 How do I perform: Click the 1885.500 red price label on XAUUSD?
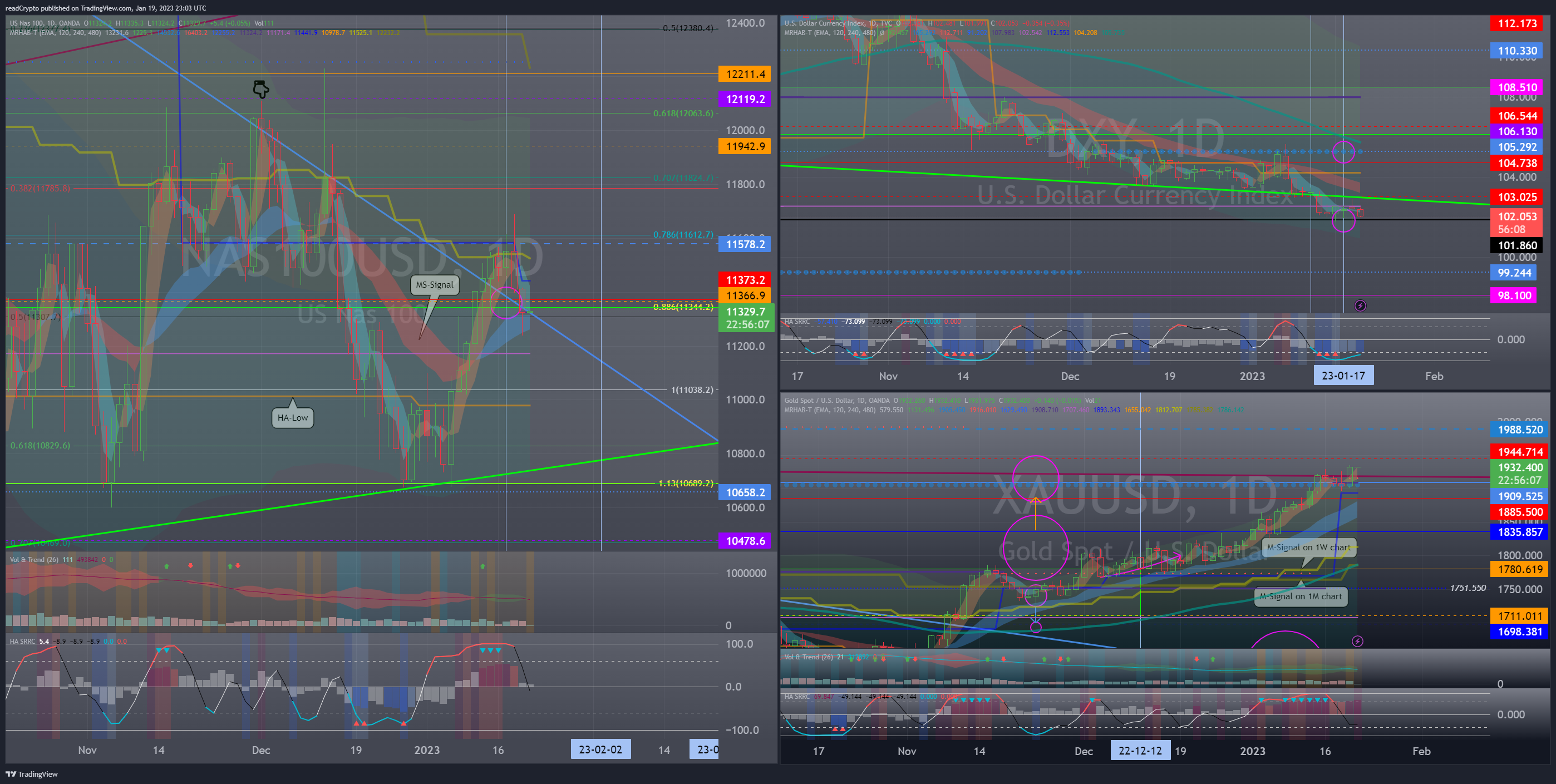coord(1520,512)
